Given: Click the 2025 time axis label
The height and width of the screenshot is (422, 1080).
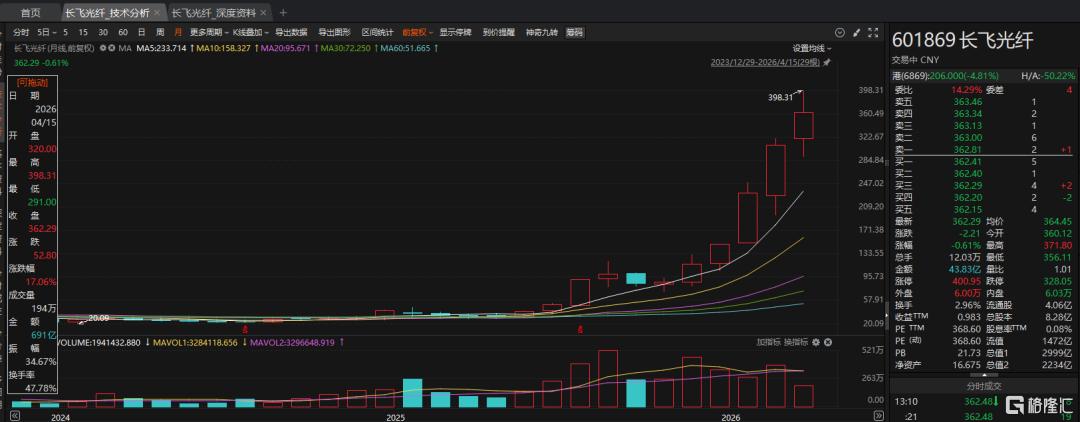Looking at the screenshot, I should [395, 416].
